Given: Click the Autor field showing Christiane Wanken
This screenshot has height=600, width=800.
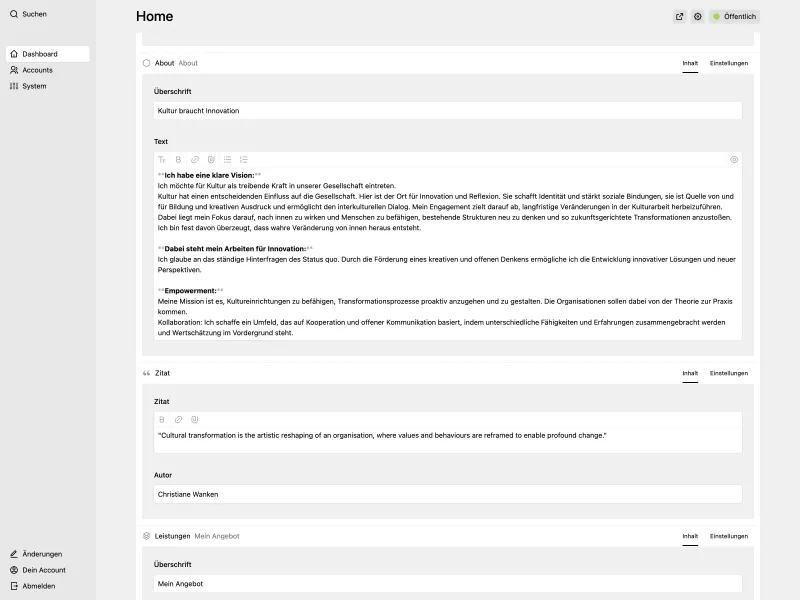Looking at the screenshot, I should [x=444, y=493].
